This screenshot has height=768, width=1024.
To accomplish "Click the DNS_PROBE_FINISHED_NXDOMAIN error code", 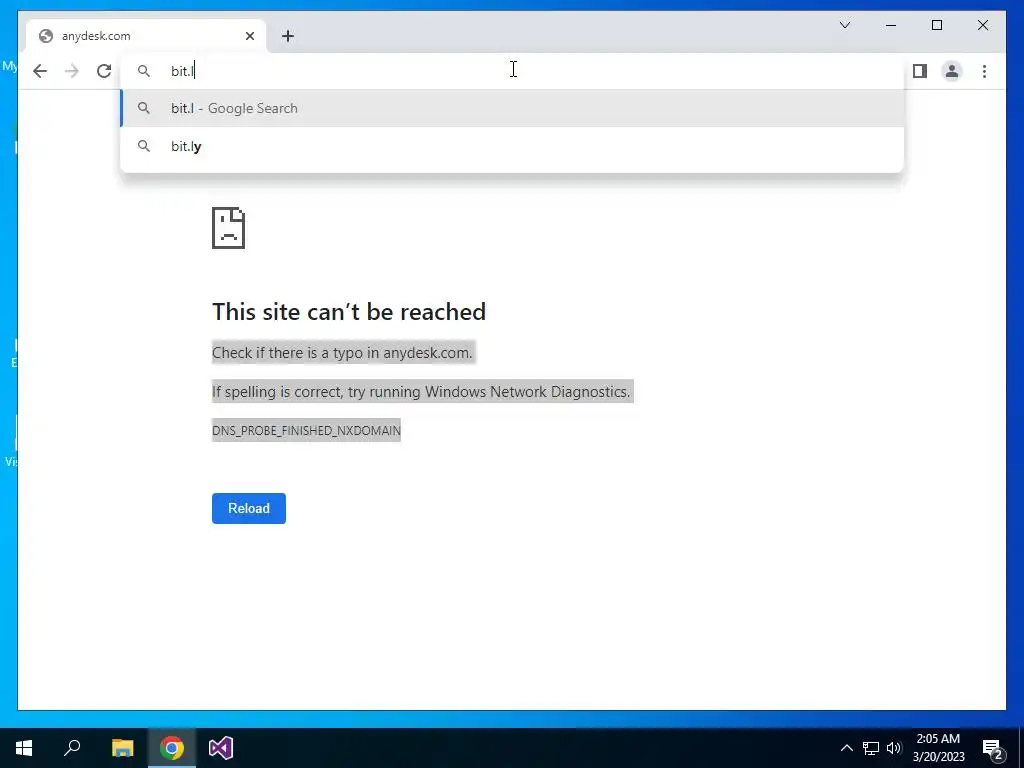I will pos(306,430).
